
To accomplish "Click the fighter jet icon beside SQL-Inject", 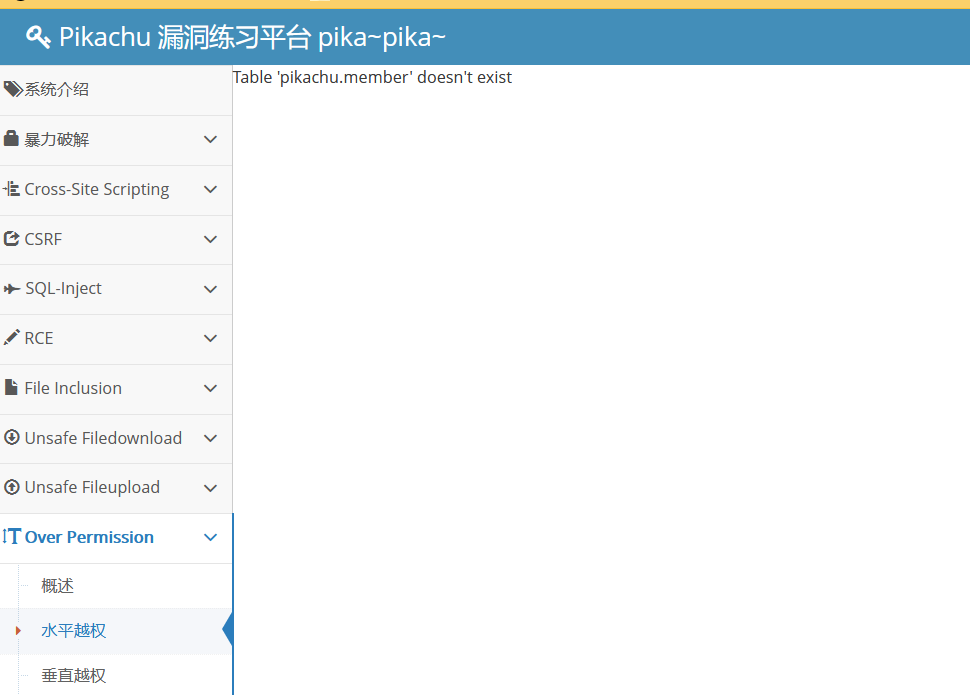I will click(x=12, y=288).
